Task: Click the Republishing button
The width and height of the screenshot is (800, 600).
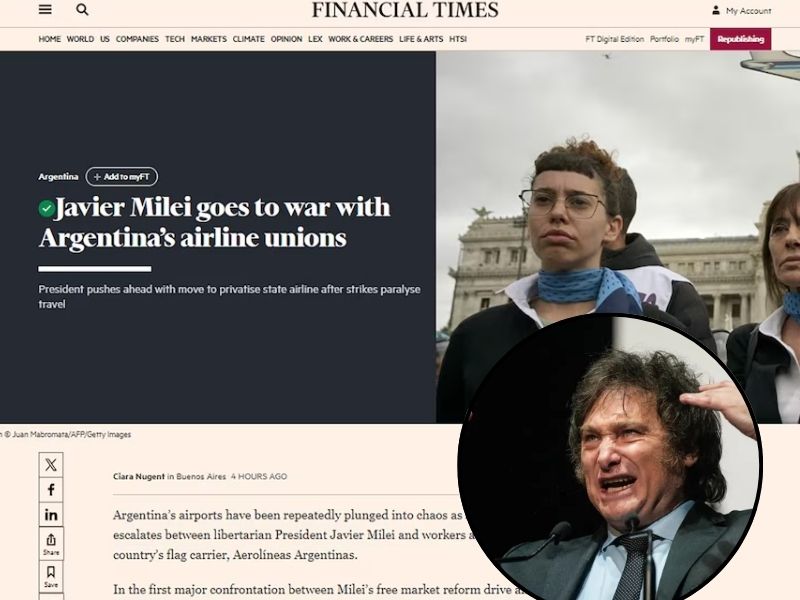Action: click(x=740, y=39)
